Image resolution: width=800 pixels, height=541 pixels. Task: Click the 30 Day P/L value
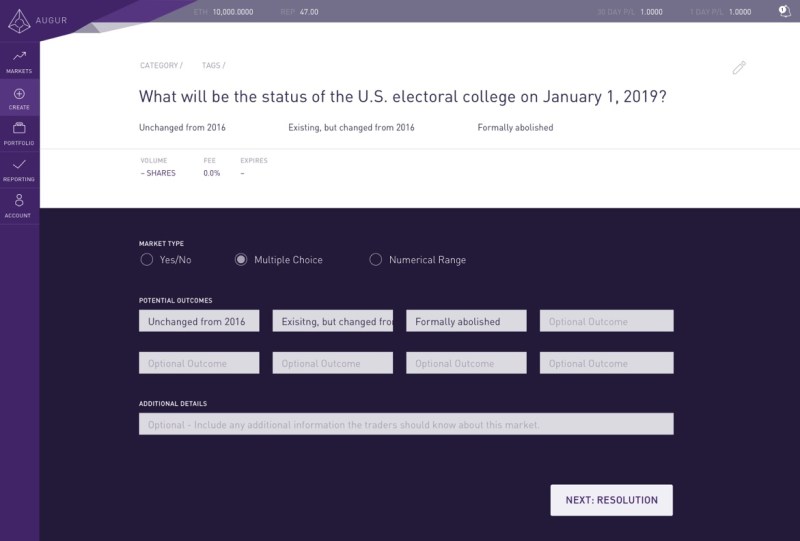(x=652, y=11)
